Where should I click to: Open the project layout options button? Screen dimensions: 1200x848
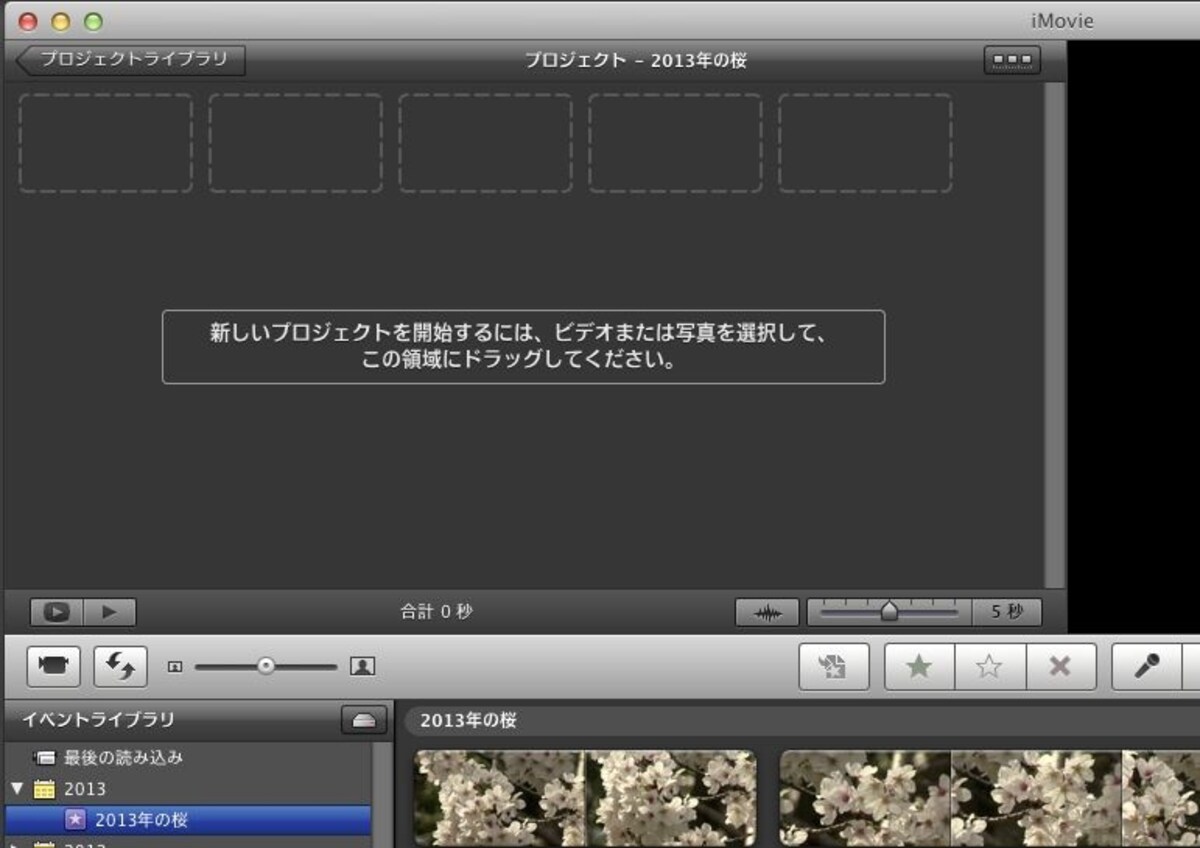click(x=1012, y=60)
